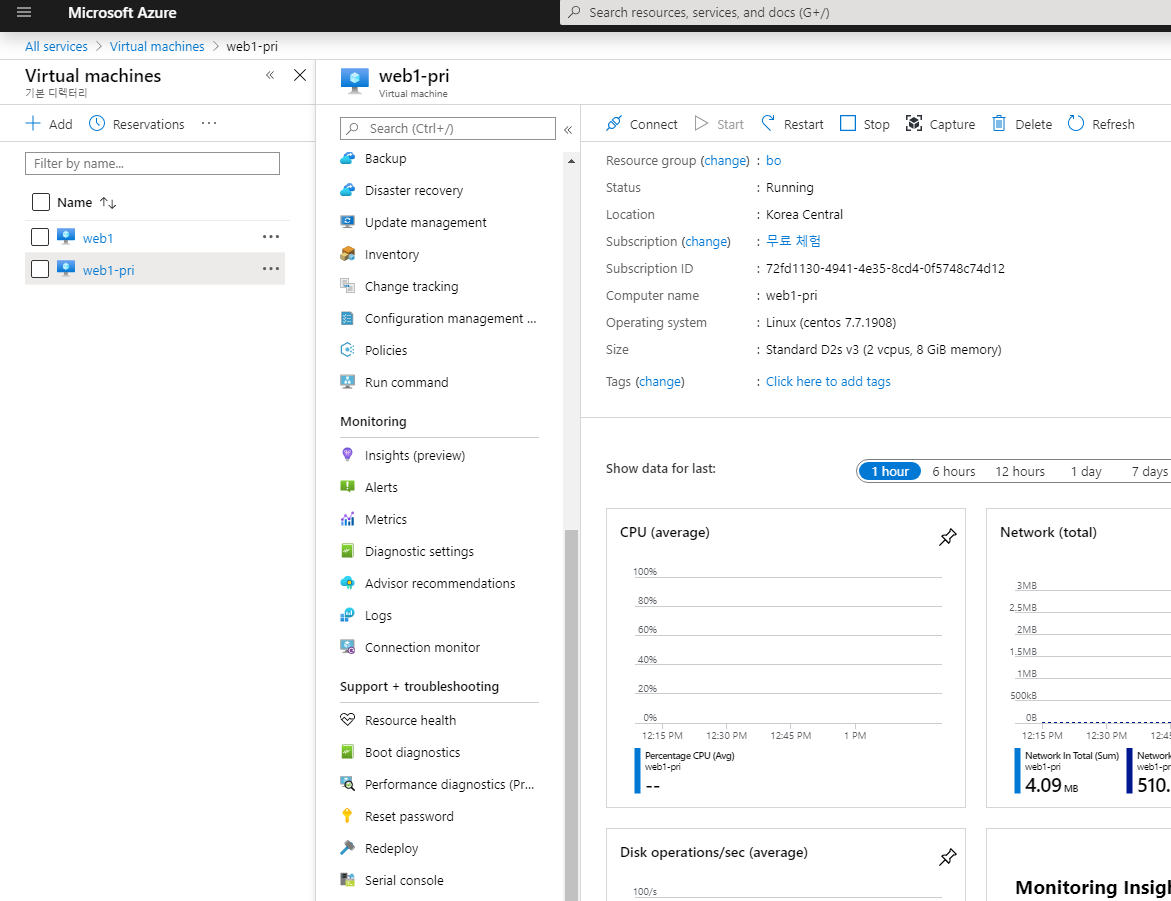The height and width of the screenshot is (901, 1171).
Task: Check the box next to web1-pri
Action: (40, 269)
